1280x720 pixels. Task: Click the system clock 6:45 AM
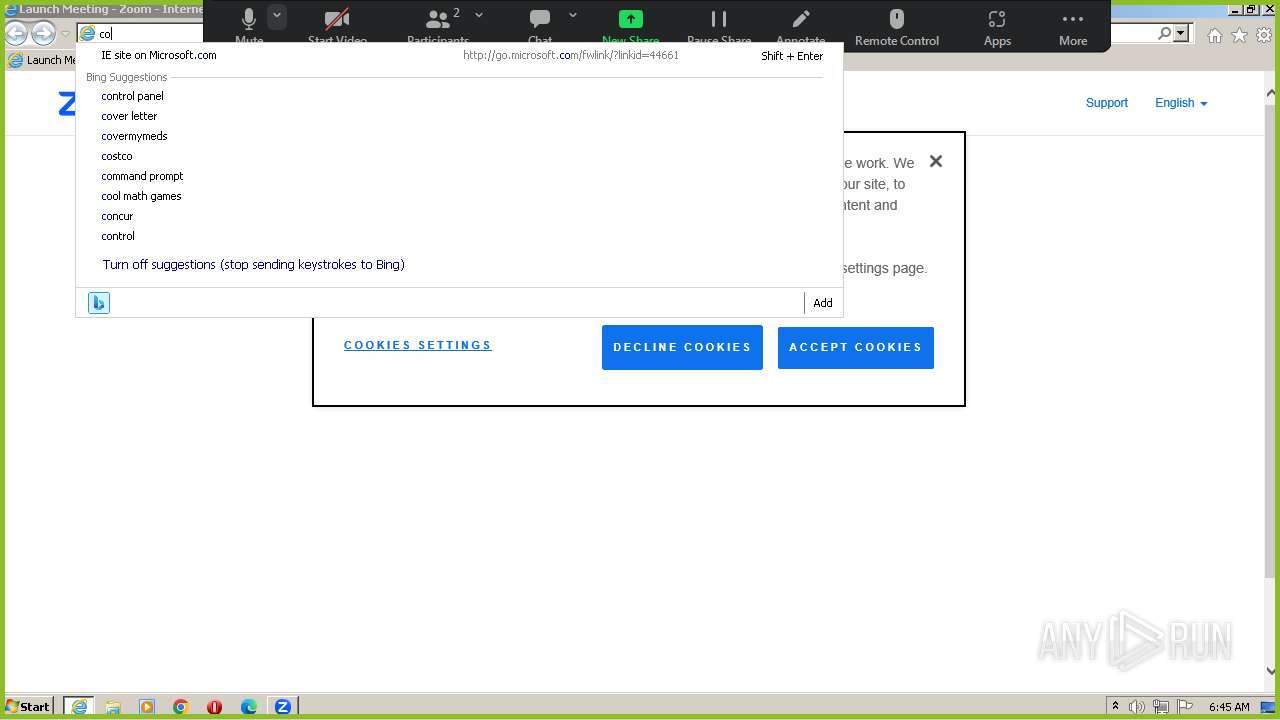click(1229, 707)
